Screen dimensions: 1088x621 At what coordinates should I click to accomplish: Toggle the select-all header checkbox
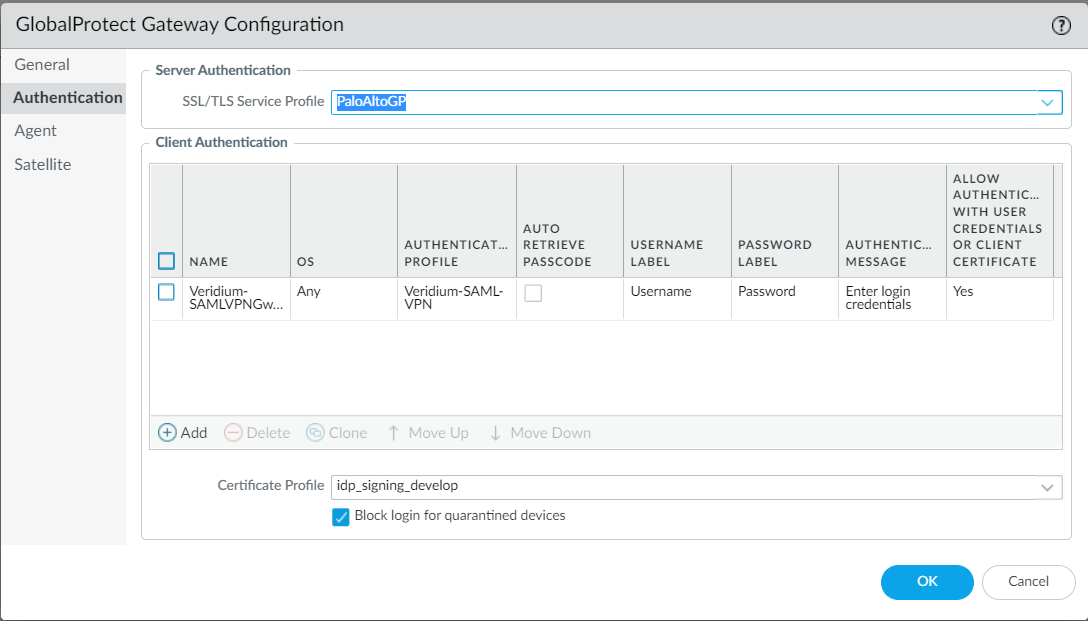click(167, 261)
